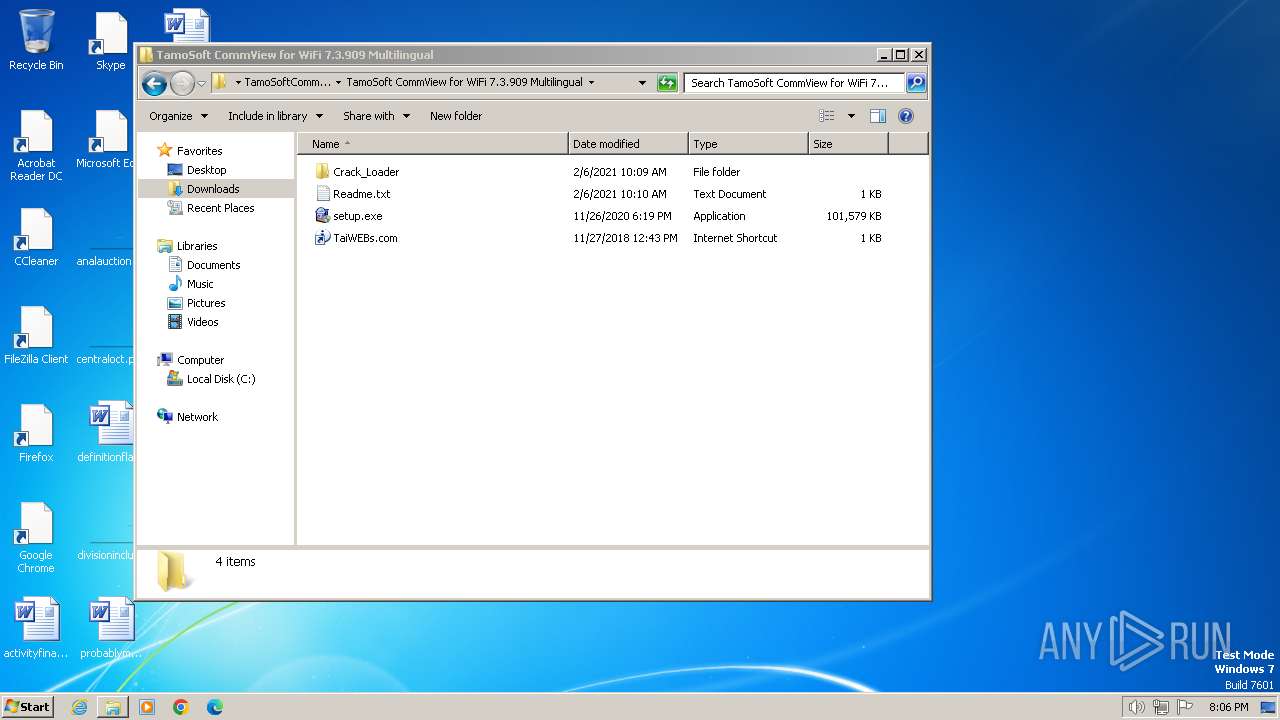Select the Acrobat Reader DC desktop shortcut
Image resolution: width=1280 pixels, height=720 pixels.
click(x=36, y=146)
